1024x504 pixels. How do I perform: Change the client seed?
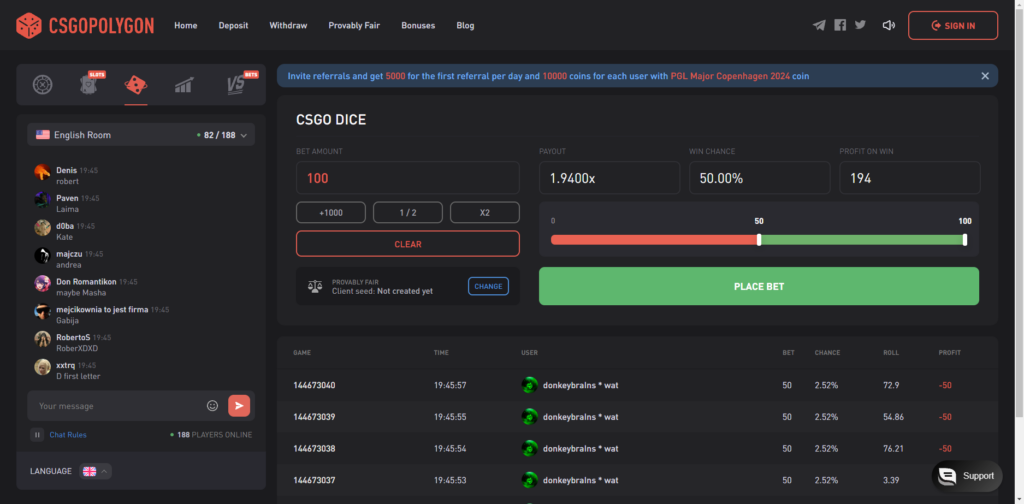488,286
